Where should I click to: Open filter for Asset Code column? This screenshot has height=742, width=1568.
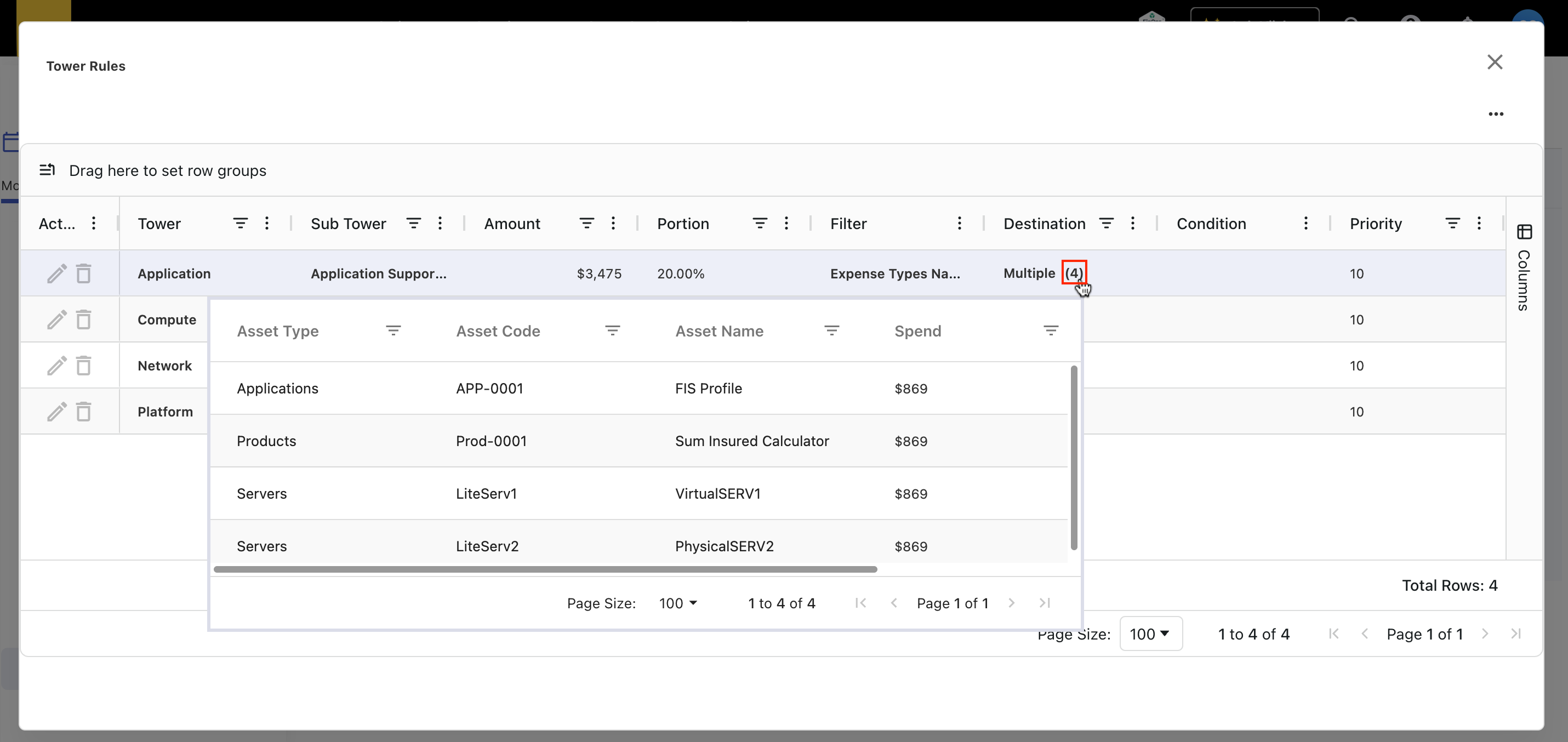612,330
